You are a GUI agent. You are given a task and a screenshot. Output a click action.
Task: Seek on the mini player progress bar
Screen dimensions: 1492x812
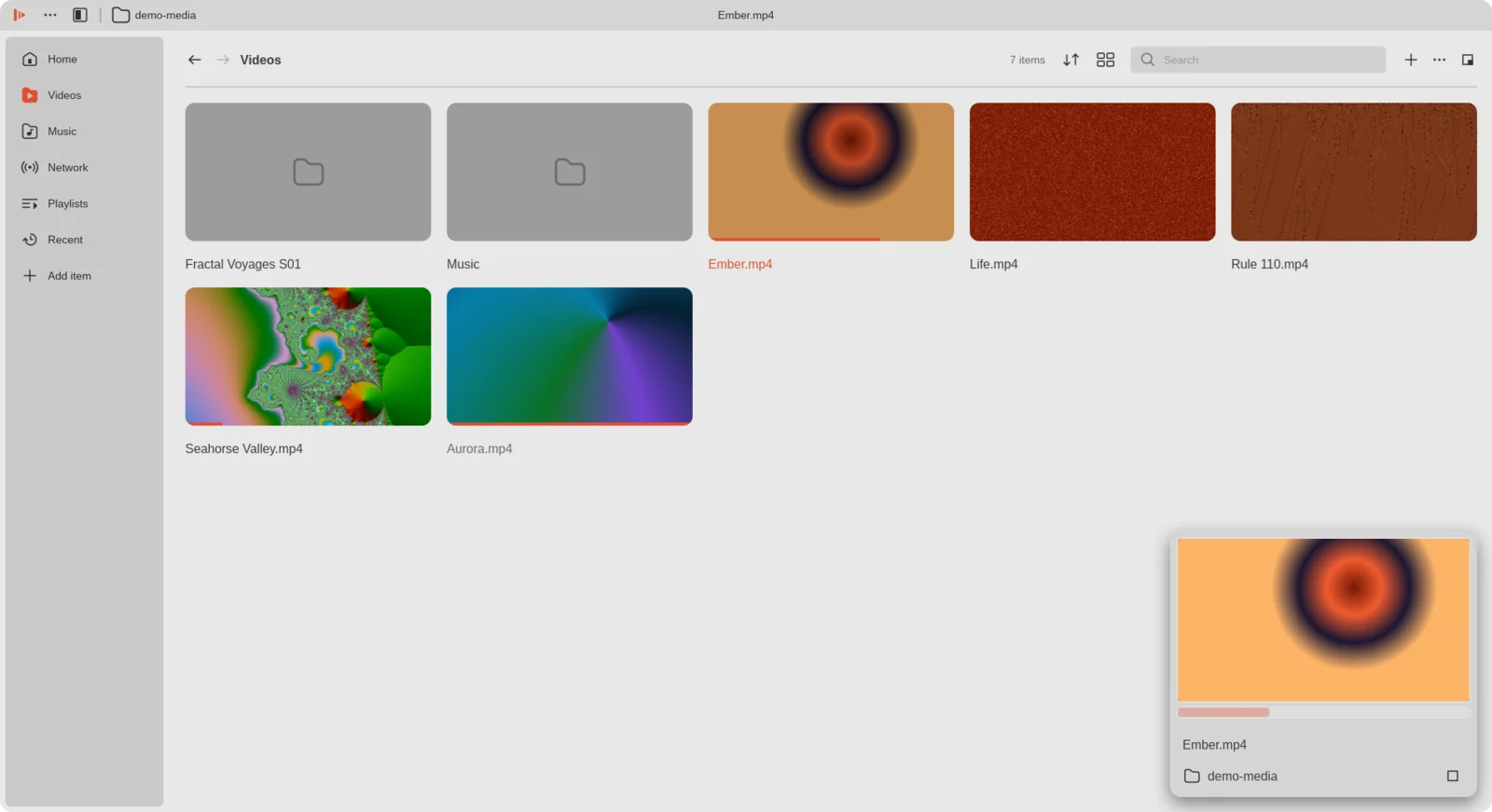coord(1323,712)
